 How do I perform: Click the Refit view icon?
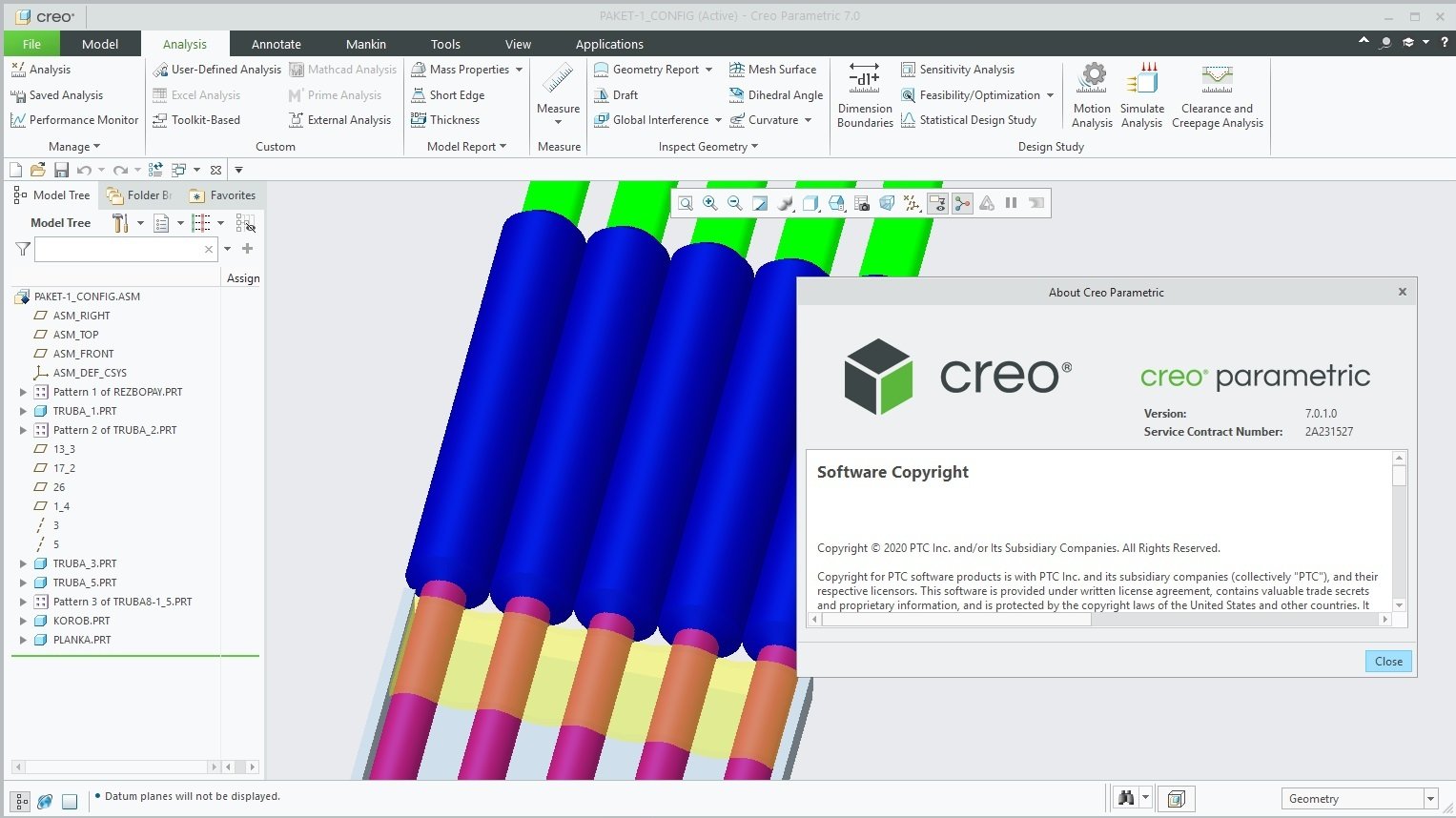pos(686,203)
